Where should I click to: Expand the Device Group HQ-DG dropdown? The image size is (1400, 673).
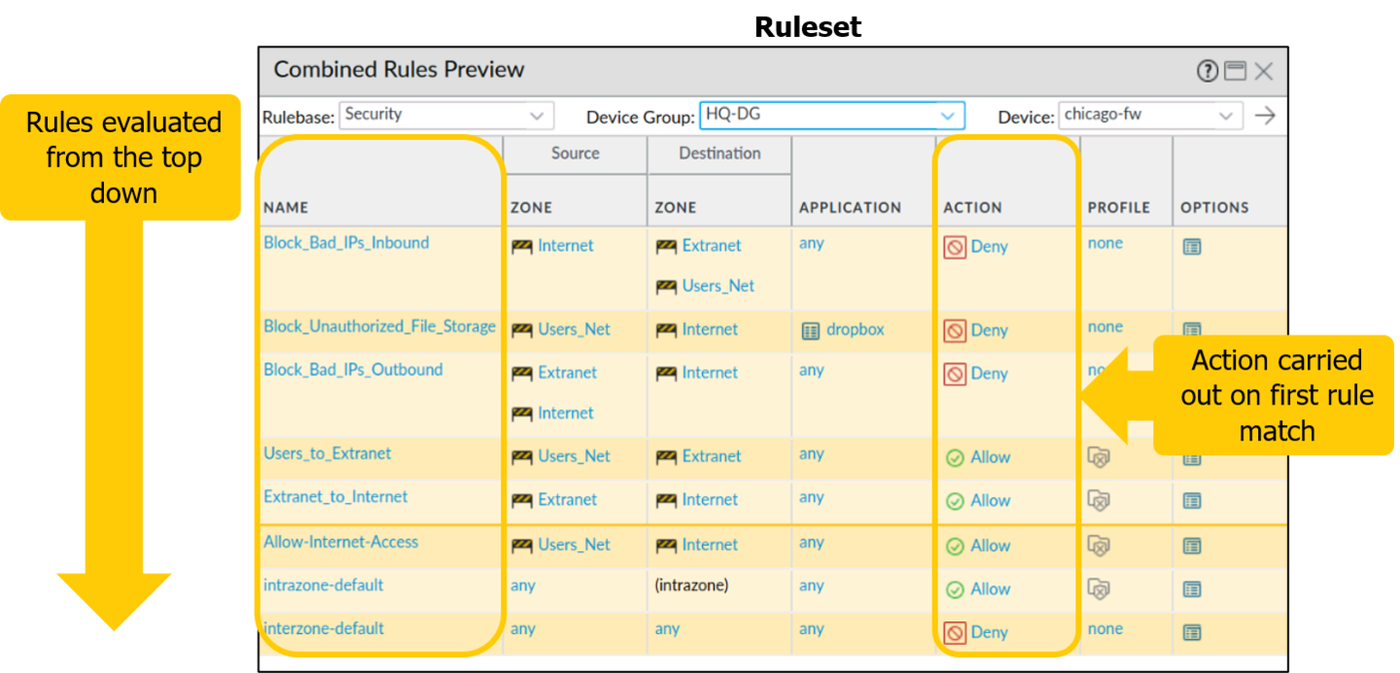tap(832, 115)
